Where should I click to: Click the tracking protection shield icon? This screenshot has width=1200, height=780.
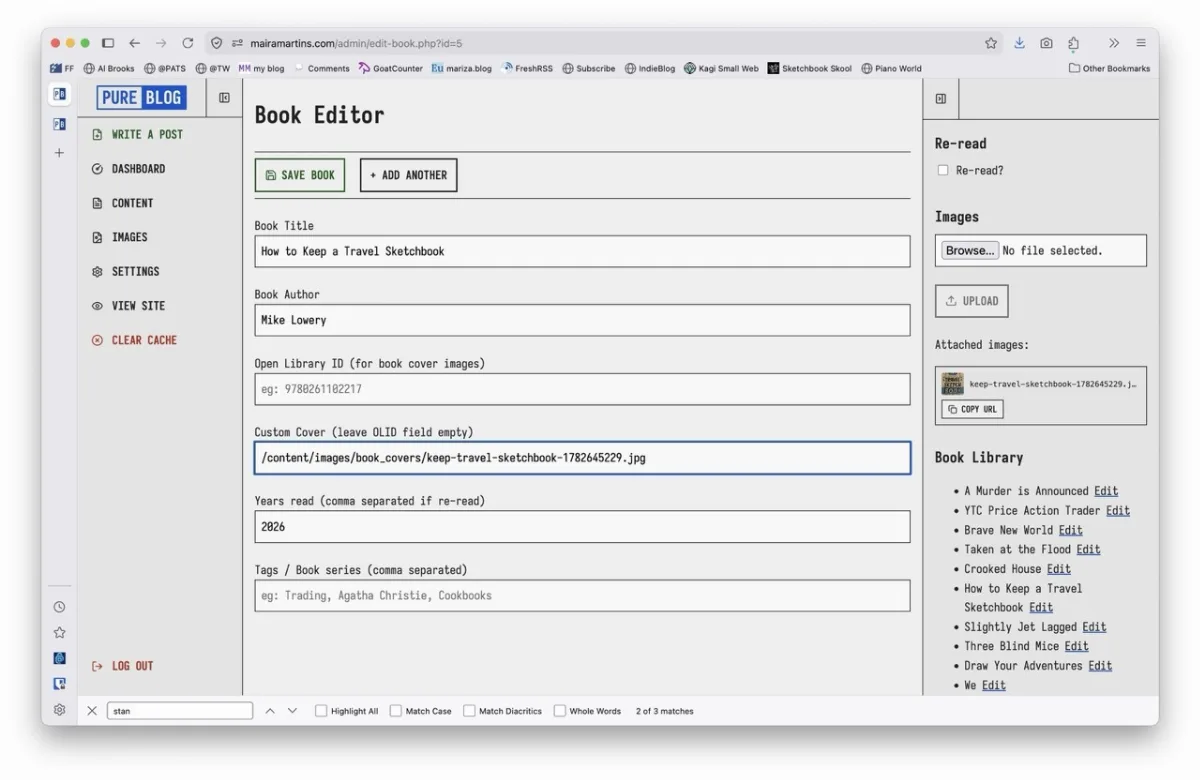(x=216, y=43)
